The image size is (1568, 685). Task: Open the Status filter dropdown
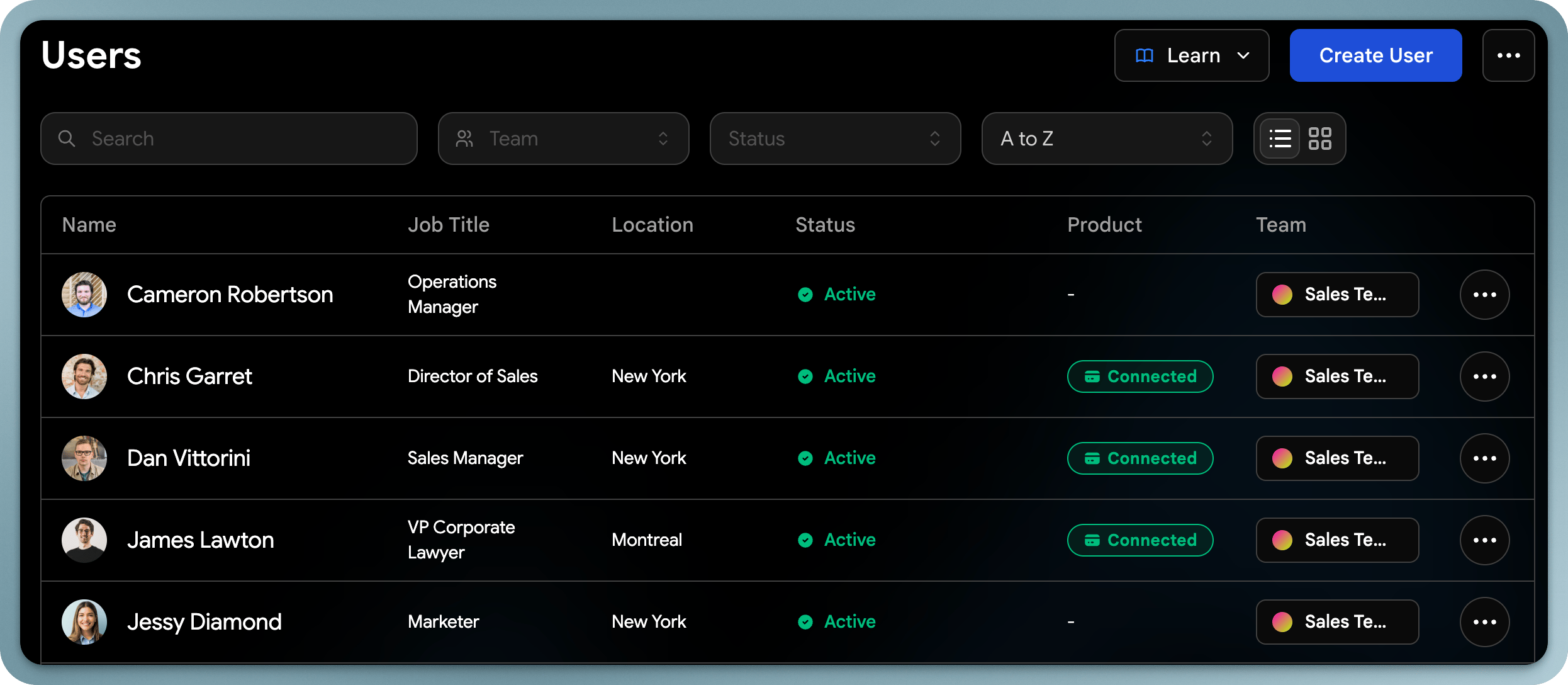tap(835, 139)
